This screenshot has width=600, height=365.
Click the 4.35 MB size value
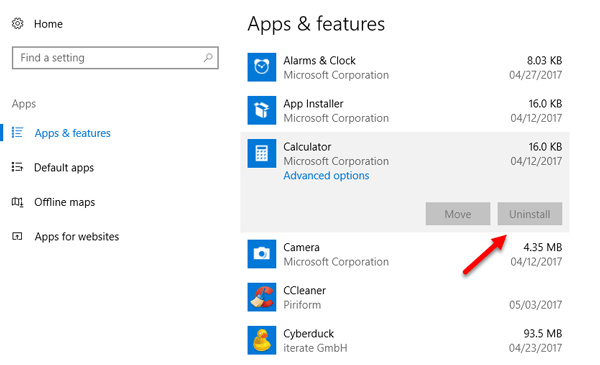[543, 248]
